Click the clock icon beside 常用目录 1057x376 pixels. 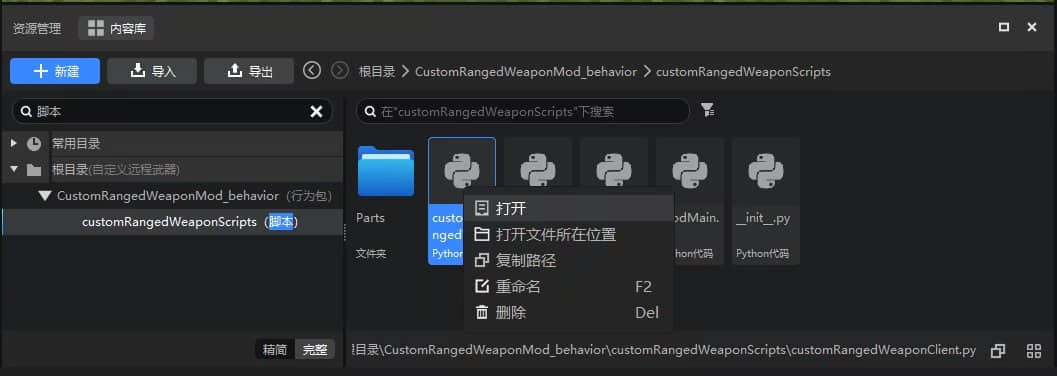[34, 144]
